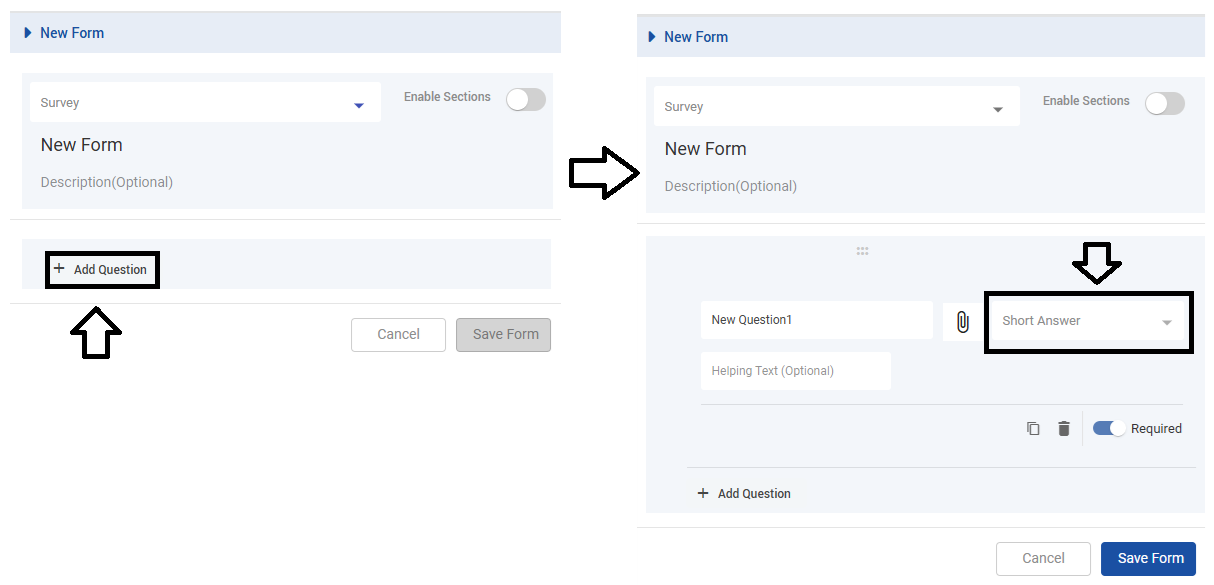Open the left Survey form type dropdown
This screenshot has width=1214, height=585.
coord(358,104)
